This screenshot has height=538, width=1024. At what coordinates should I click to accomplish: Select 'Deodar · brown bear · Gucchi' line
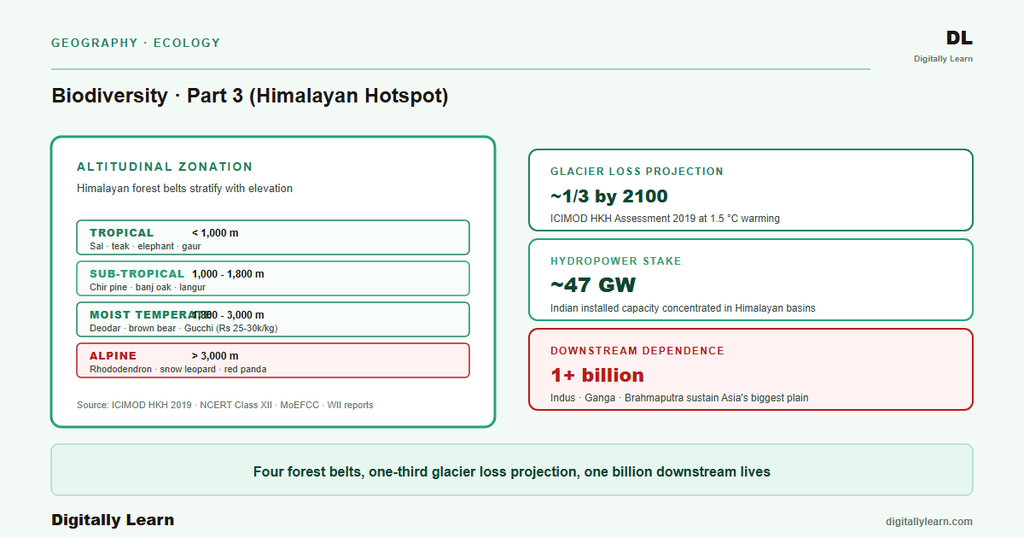pos(184,328)
